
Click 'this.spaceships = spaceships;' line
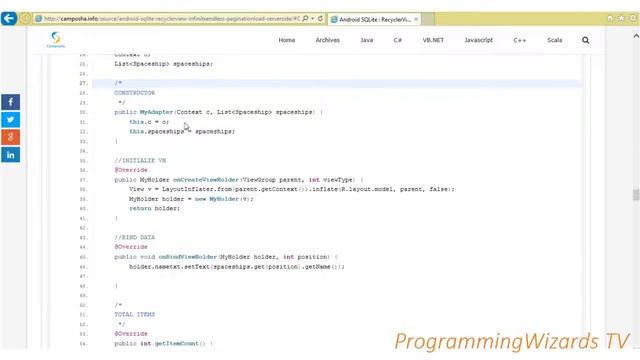tap(182, 132)
